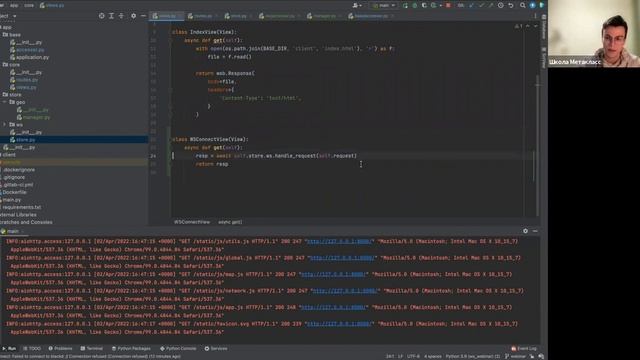This screenshot has width=640, height=360.
Task: Switch to the manager.py editor tab
Action: click(x=324, y=16)
